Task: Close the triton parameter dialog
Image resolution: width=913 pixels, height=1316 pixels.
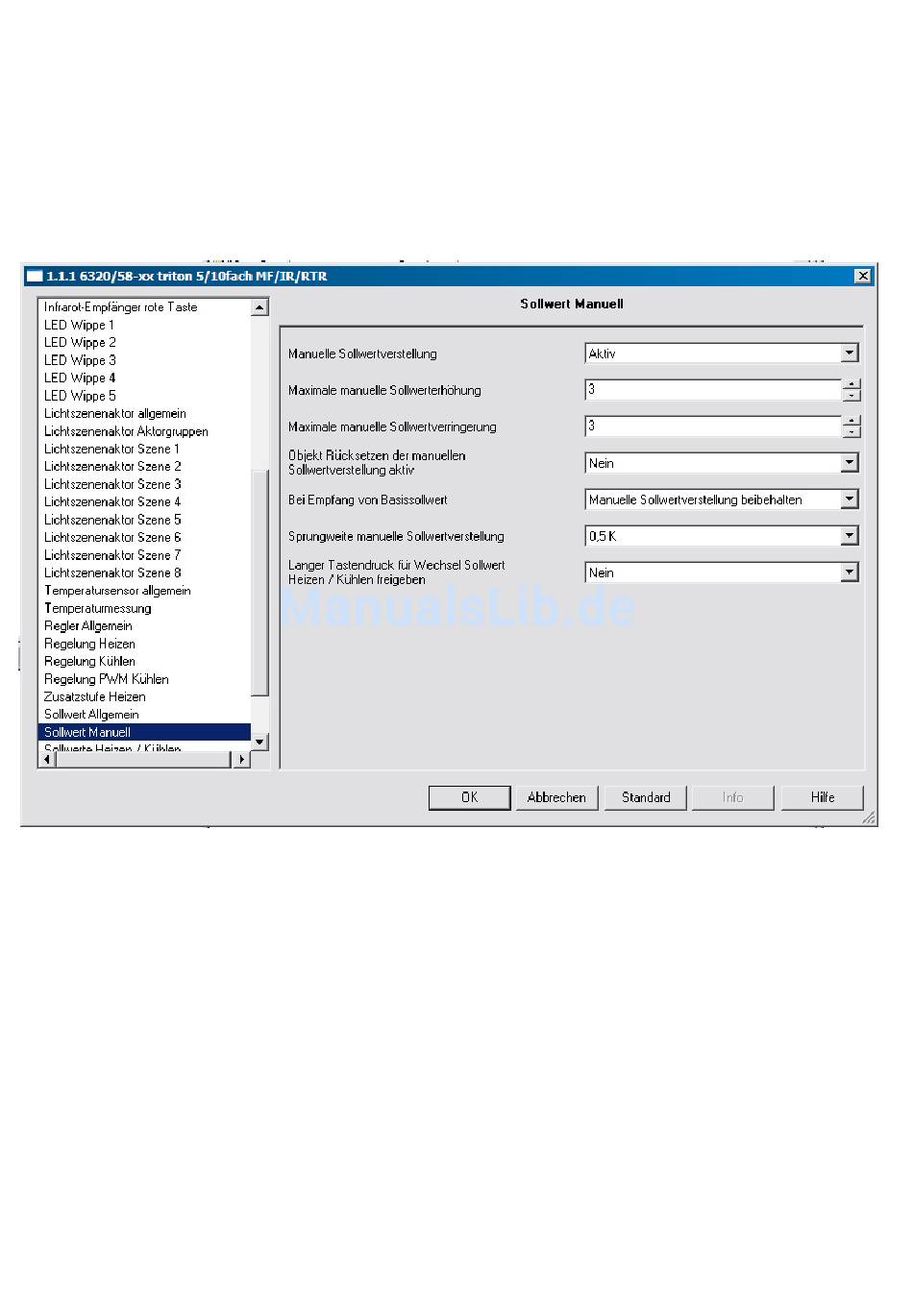Action: (863, 276)
